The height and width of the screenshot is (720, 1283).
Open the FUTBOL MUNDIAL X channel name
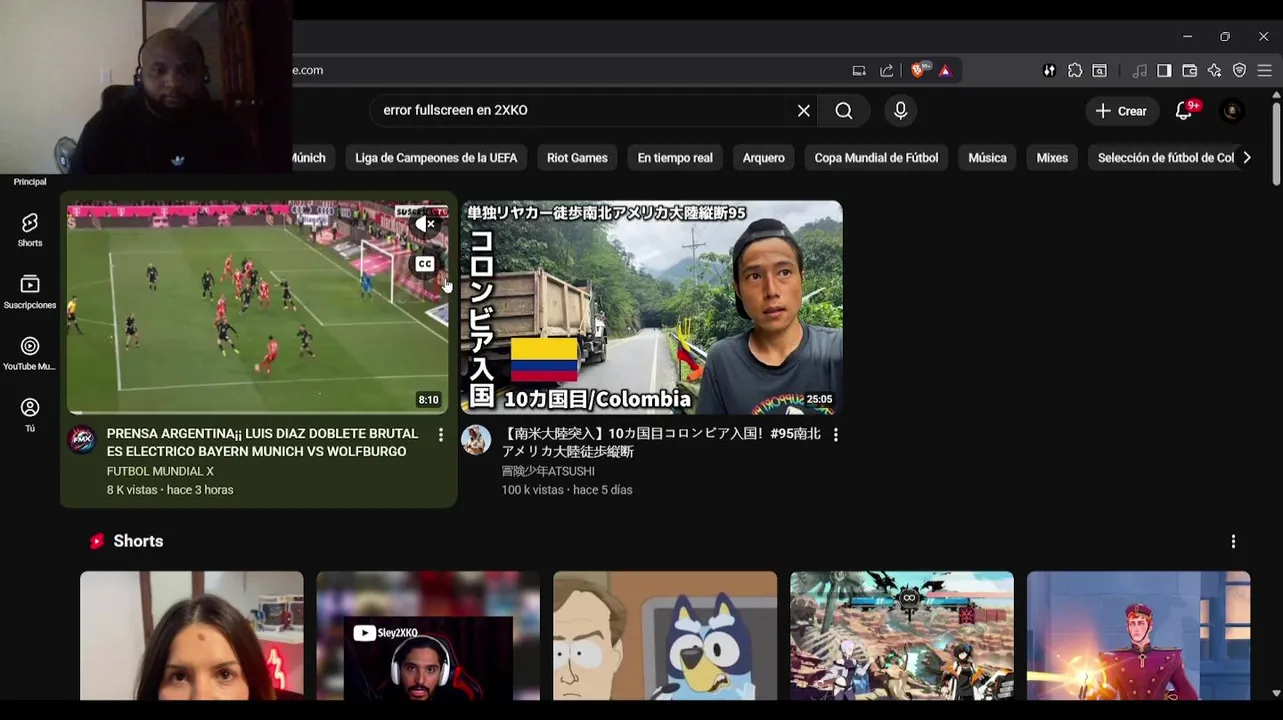pos(160,471)
